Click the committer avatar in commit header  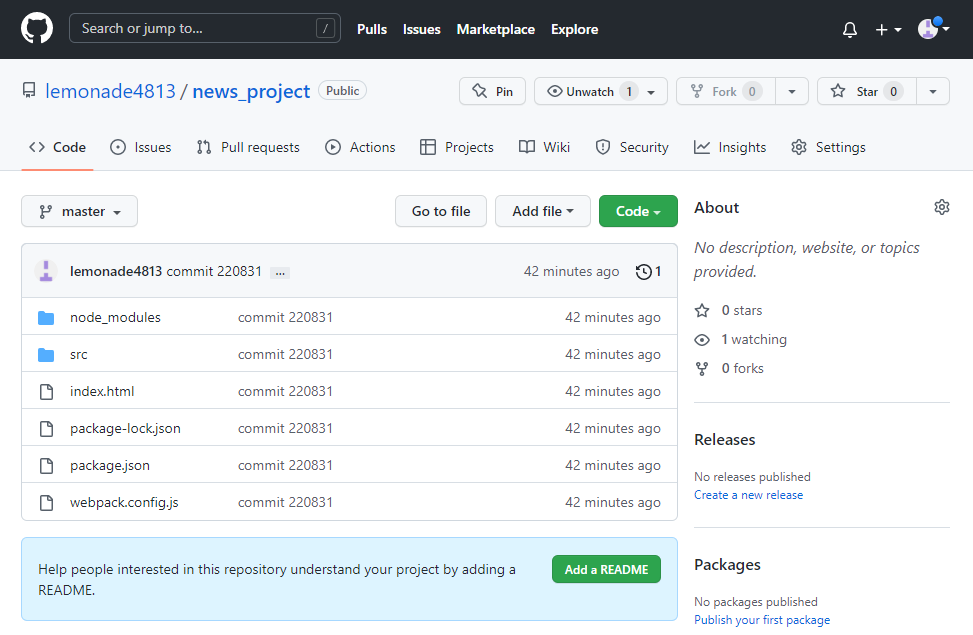pyautogui.click(x=46, y=271)
